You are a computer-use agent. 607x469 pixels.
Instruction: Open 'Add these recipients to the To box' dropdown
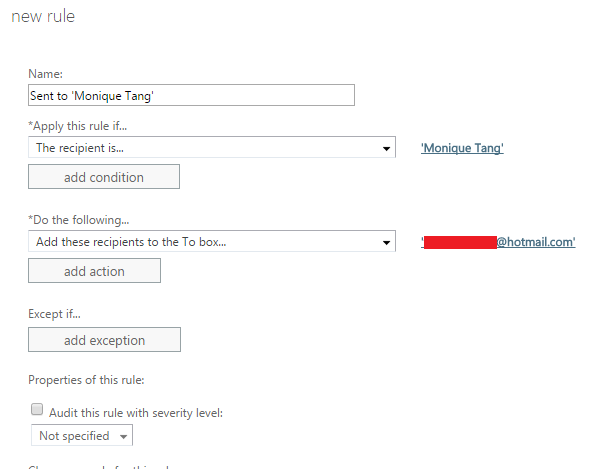pos(212,241)
